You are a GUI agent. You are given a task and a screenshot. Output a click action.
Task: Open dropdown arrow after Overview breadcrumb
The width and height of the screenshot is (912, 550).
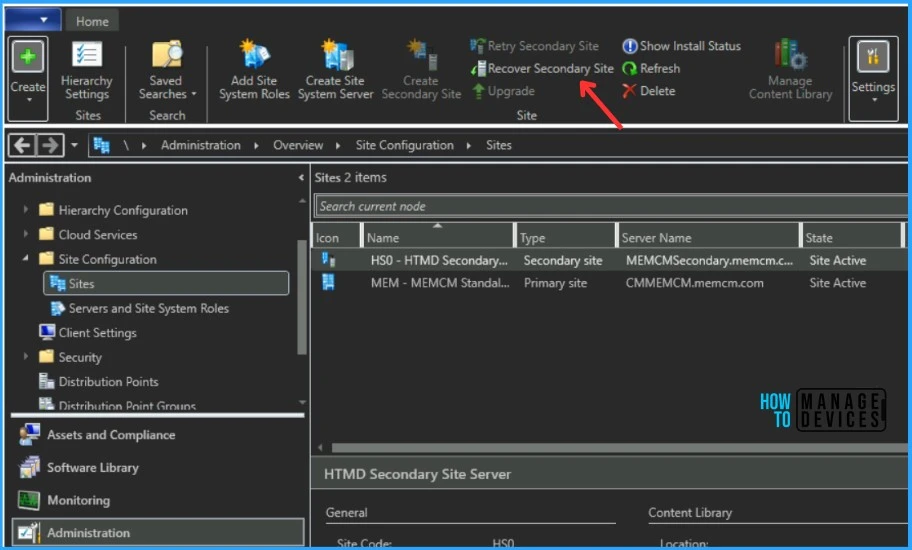point(337,145)
